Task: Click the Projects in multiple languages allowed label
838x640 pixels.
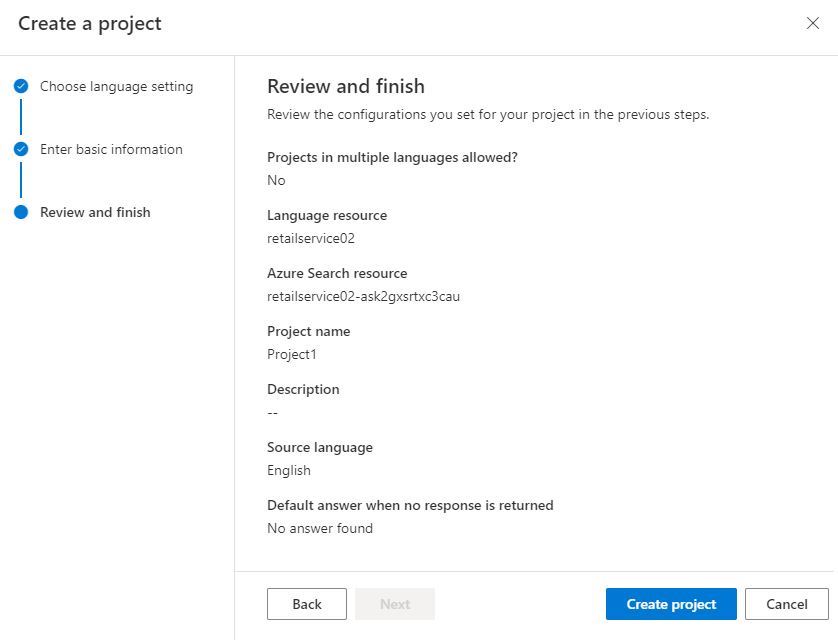Action: coord(392,157)
